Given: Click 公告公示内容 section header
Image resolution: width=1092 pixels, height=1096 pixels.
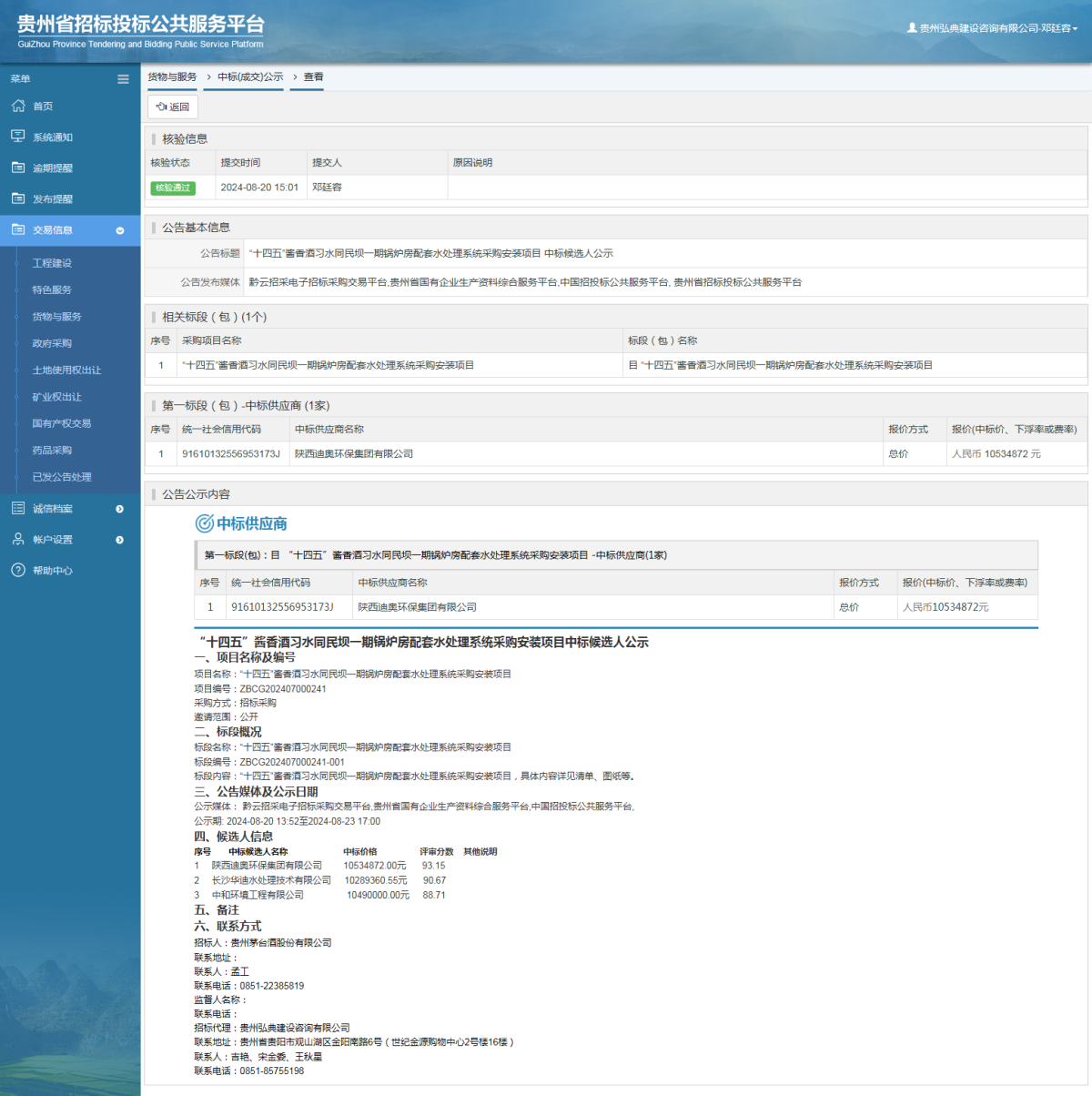Looking at the screenshot, I should point(196,494).
